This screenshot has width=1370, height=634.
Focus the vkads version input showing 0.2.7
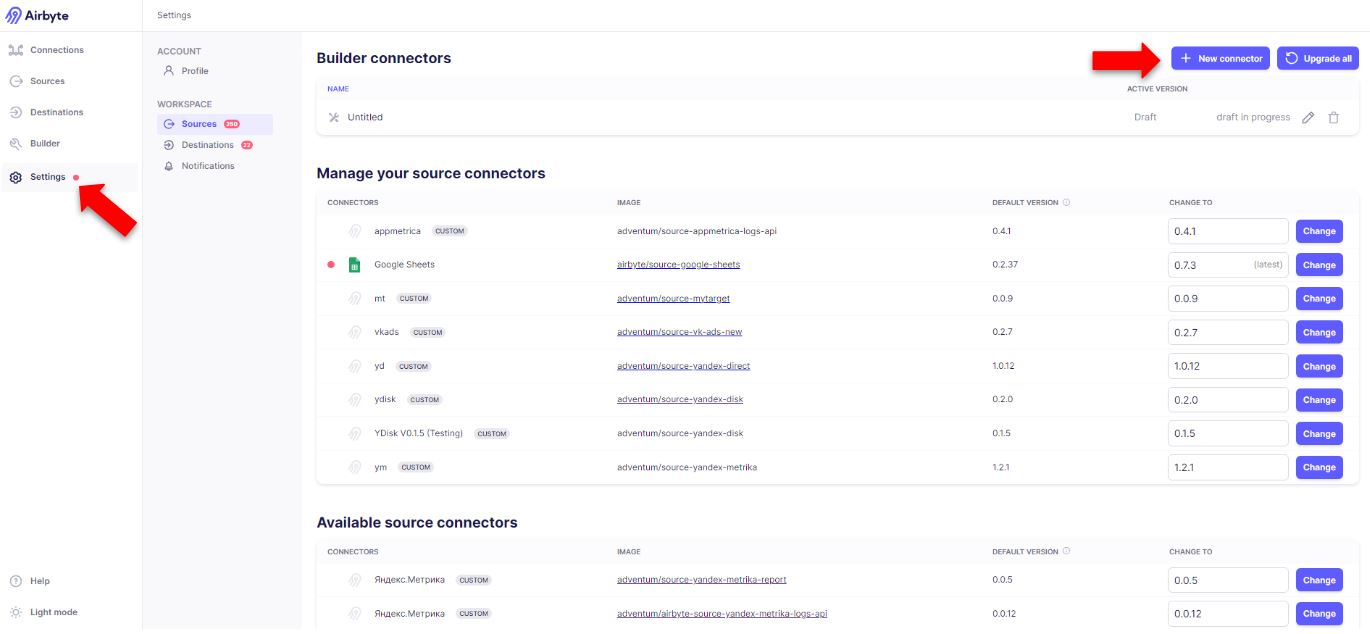(1228, 332)
